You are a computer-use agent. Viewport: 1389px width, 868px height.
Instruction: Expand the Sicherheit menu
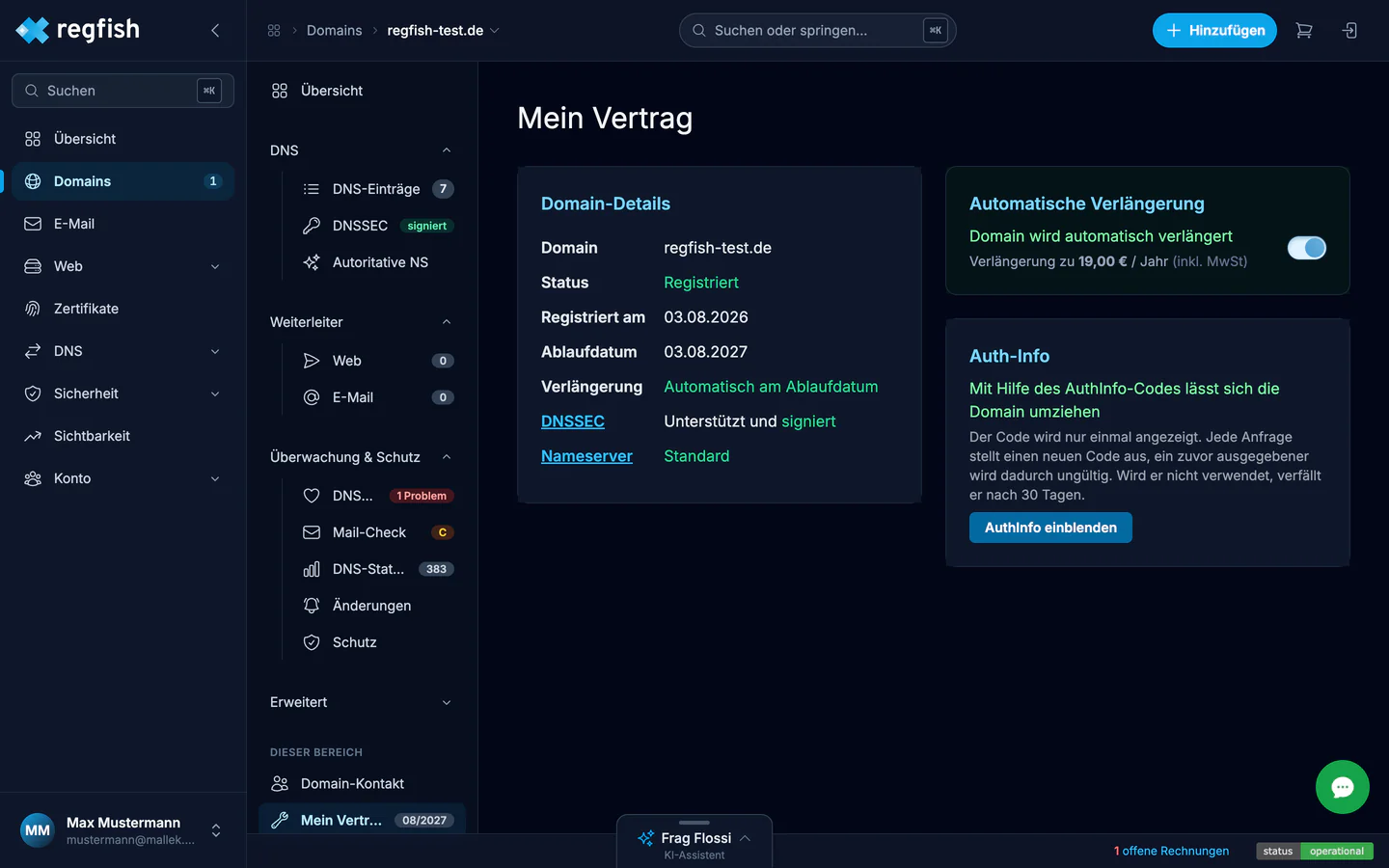click(x=215, y=393)
